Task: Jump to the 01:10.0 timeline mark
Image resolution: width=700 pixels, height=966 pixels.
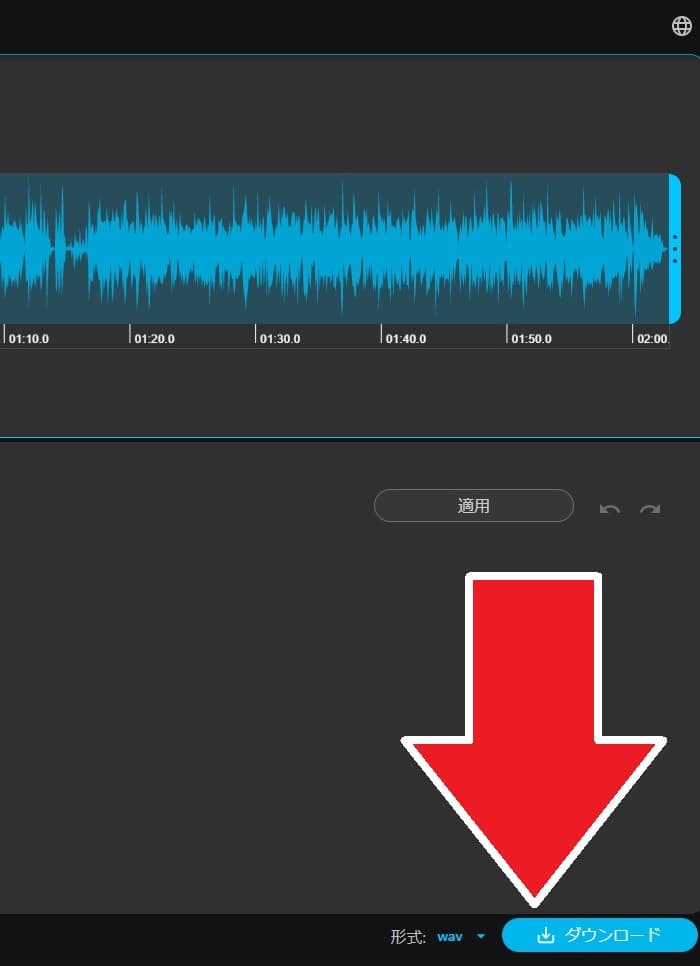Action: coord(28,339)
